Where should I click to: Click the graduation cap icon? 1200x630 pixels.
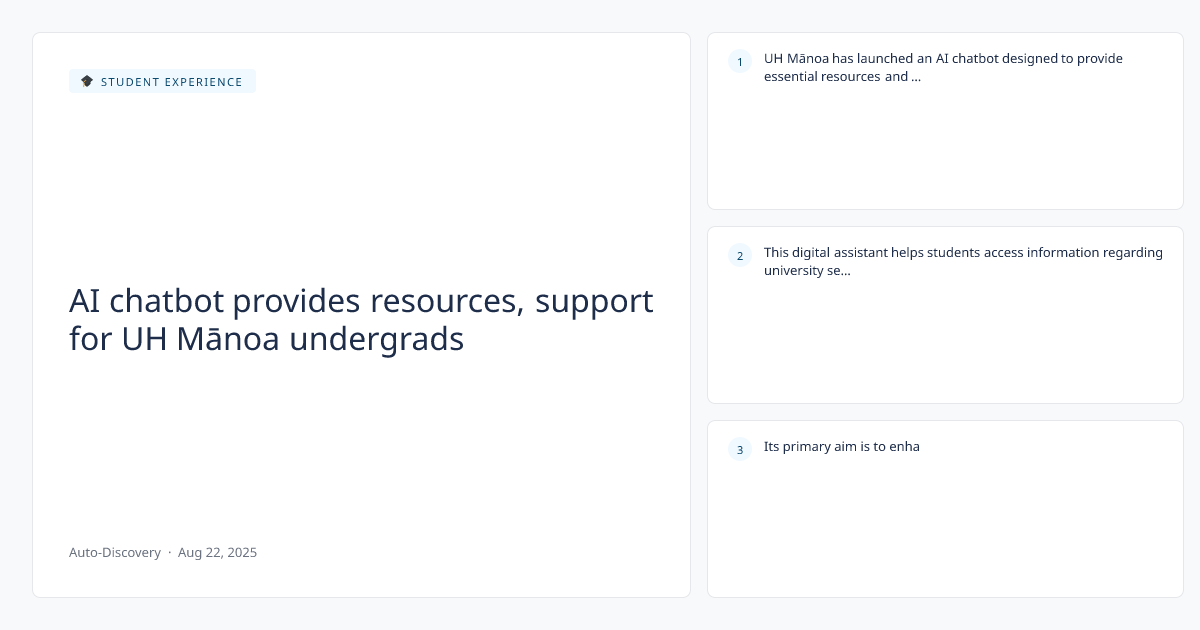87,82
